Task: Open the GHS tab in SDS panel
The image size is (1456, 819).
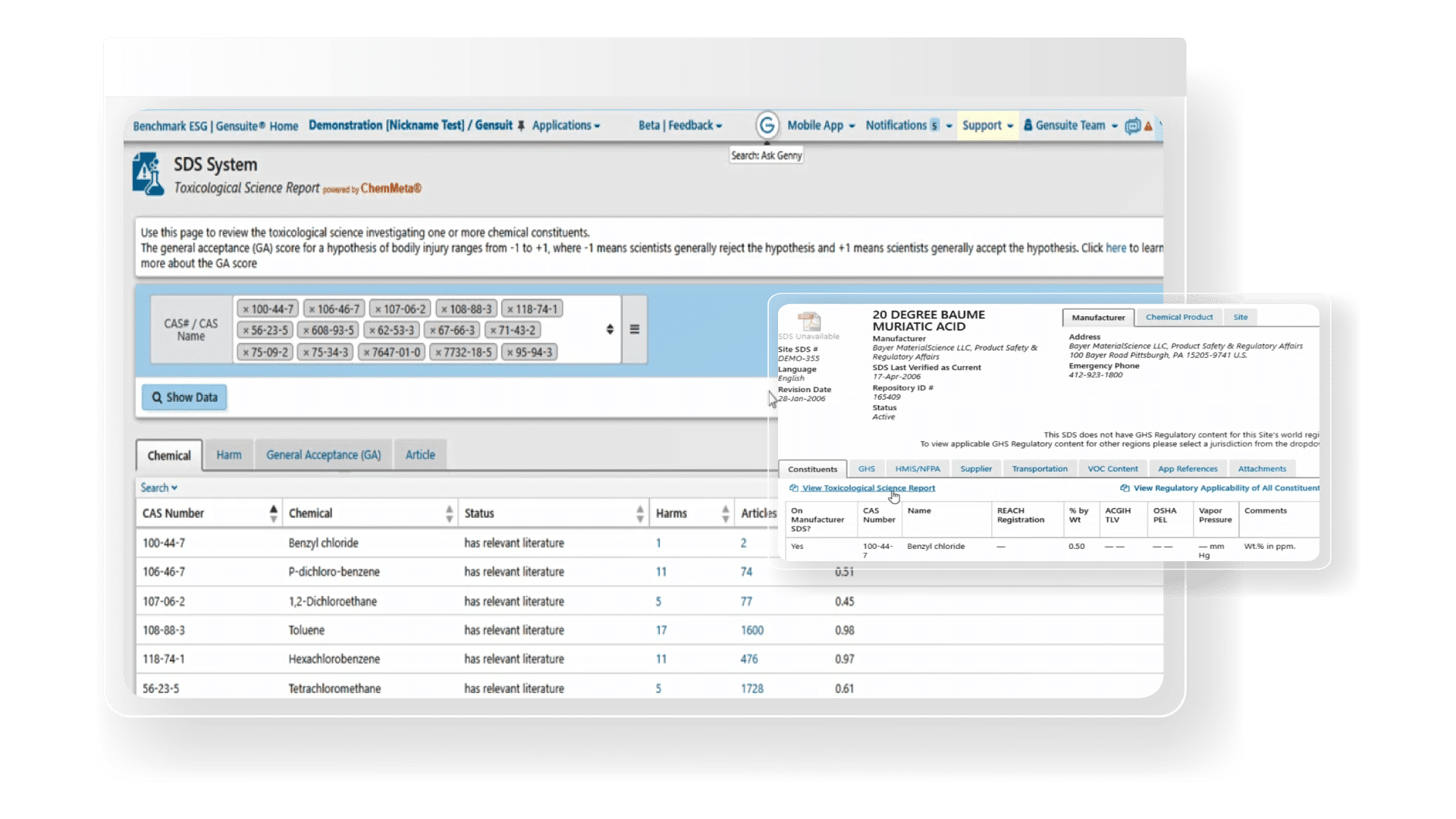Action: [x=867, y=469]
